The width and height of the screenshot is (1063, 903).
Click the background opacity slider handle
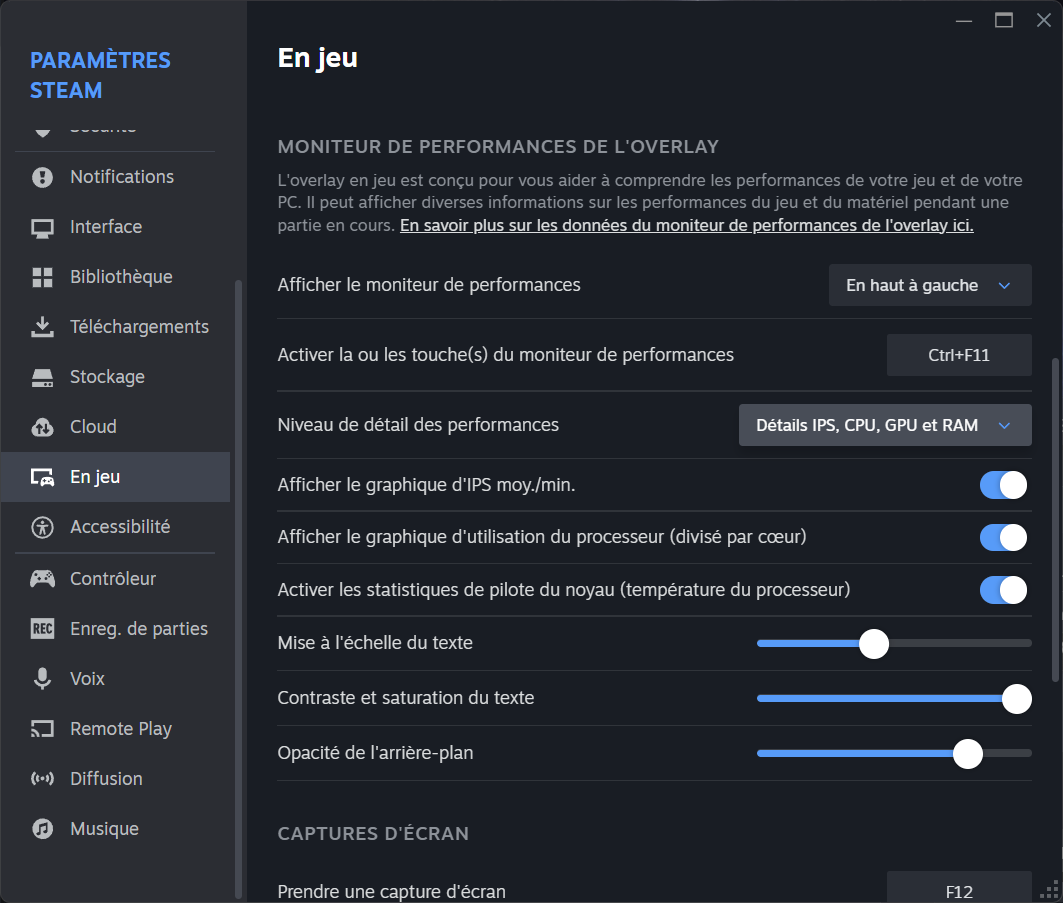pyautogui.click(x=967, y=754)
